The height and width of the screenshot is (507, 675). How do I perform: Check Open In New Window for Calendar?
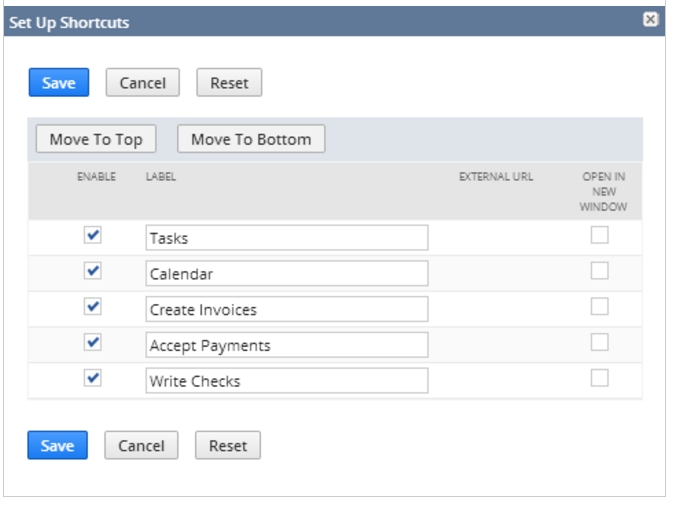pos(599,271)
